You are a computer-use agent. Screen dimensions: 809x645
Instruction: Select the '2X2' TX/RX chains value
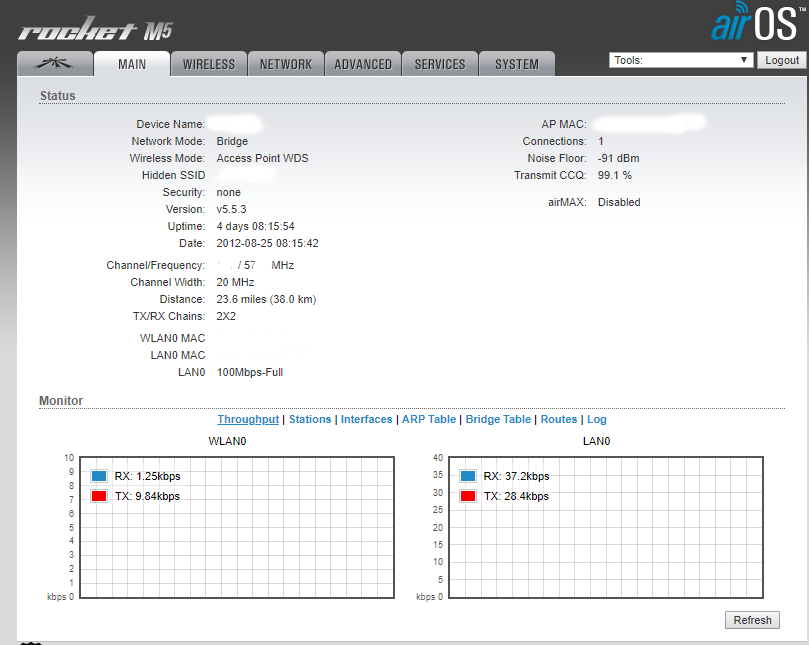click(x=226, y=316)
